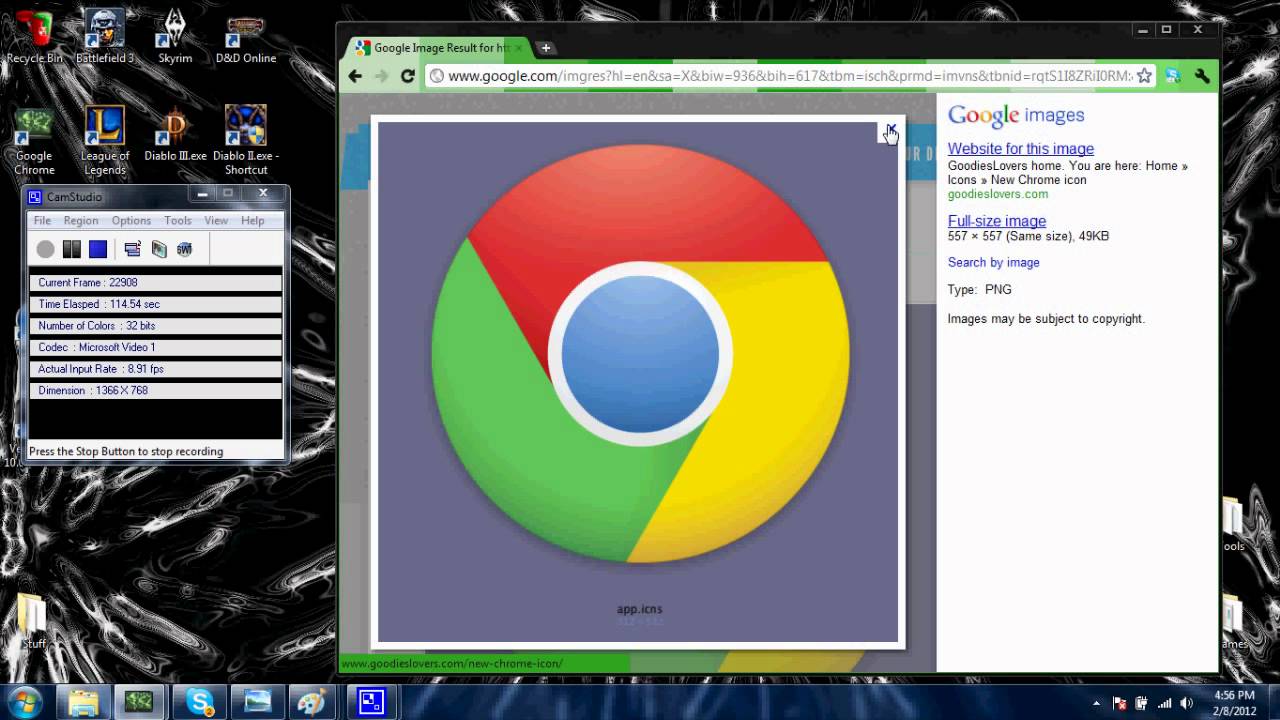Screen dimensions: 1280x720
Task: Open the Options menu in CamStudio
Action: pos(131,220)
